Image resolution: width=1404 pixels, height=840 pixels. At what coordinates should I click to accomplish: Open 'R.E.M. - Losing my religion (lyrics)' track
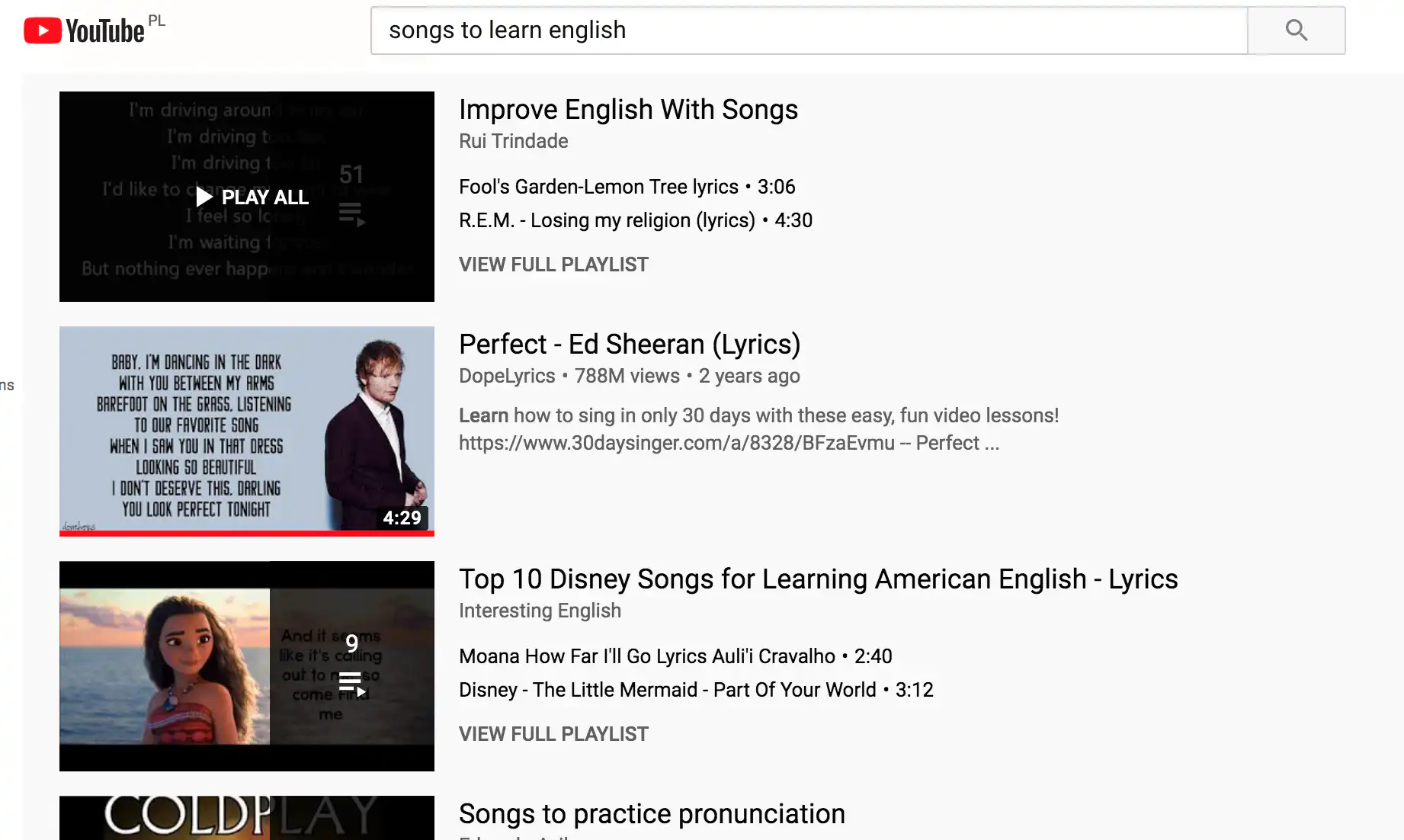pyautogui.click(x=636, y=220)
